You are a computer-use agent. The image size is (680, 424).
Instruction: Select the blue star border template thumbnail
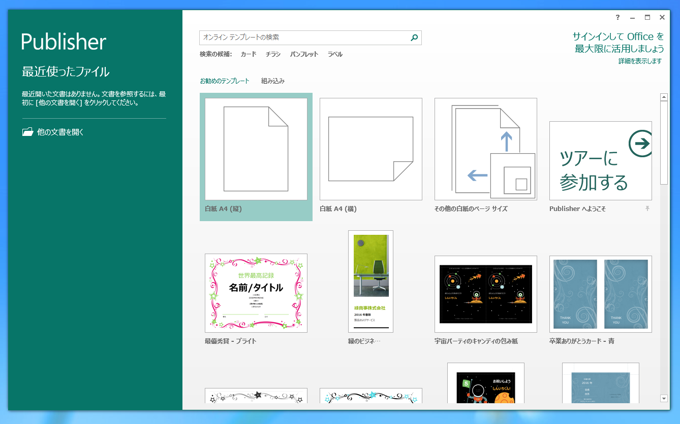pyautogui.click(x=371, y=396)
